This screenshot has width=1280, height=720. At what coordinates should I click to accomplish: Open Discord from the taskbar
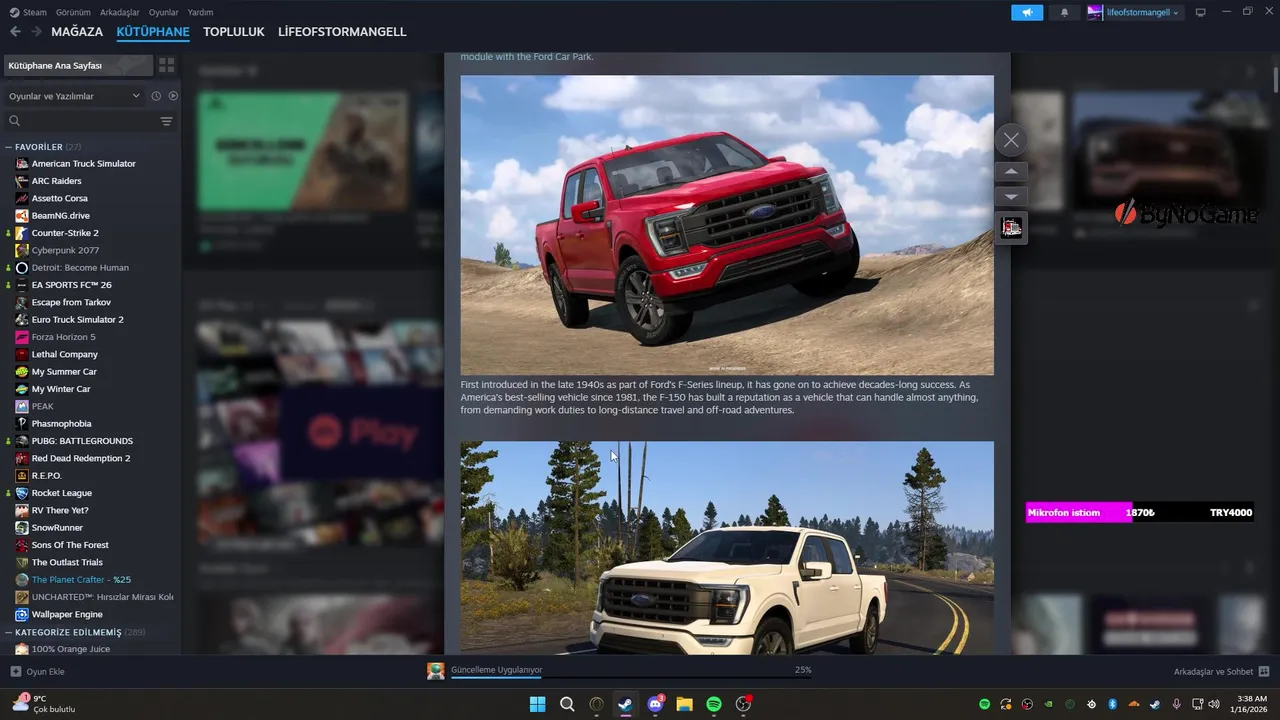coord(655,704)
